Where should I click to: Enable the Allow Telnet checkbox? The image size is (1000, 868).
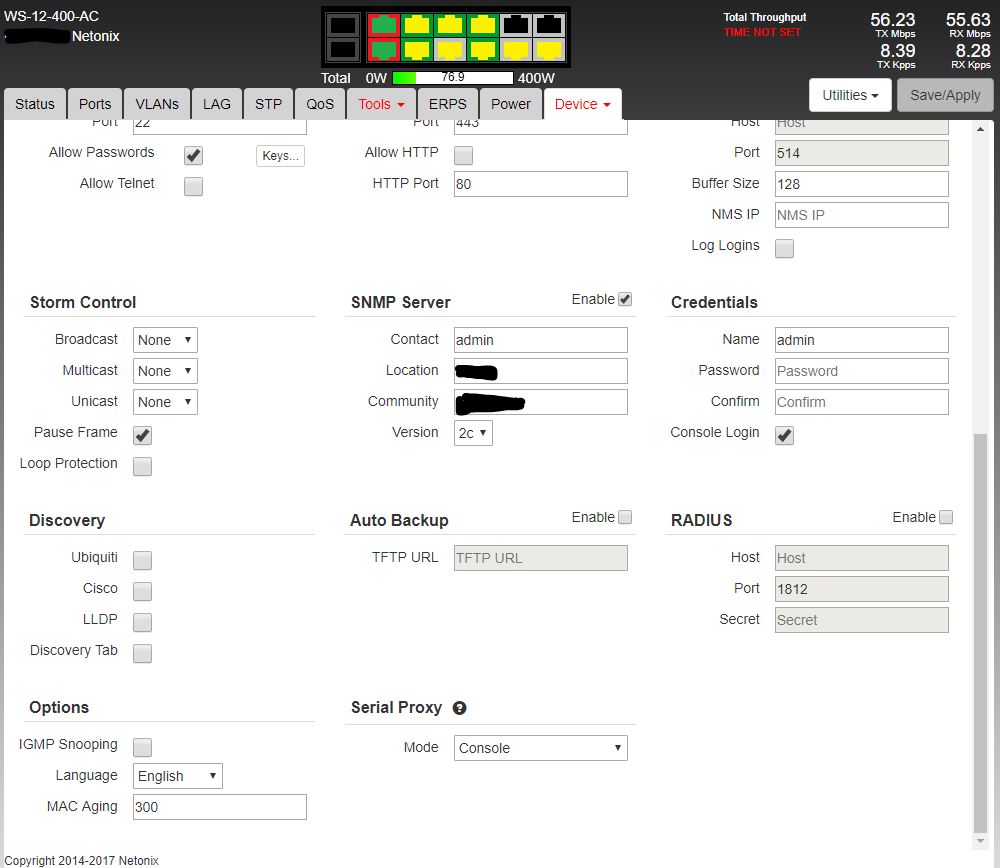193,186
